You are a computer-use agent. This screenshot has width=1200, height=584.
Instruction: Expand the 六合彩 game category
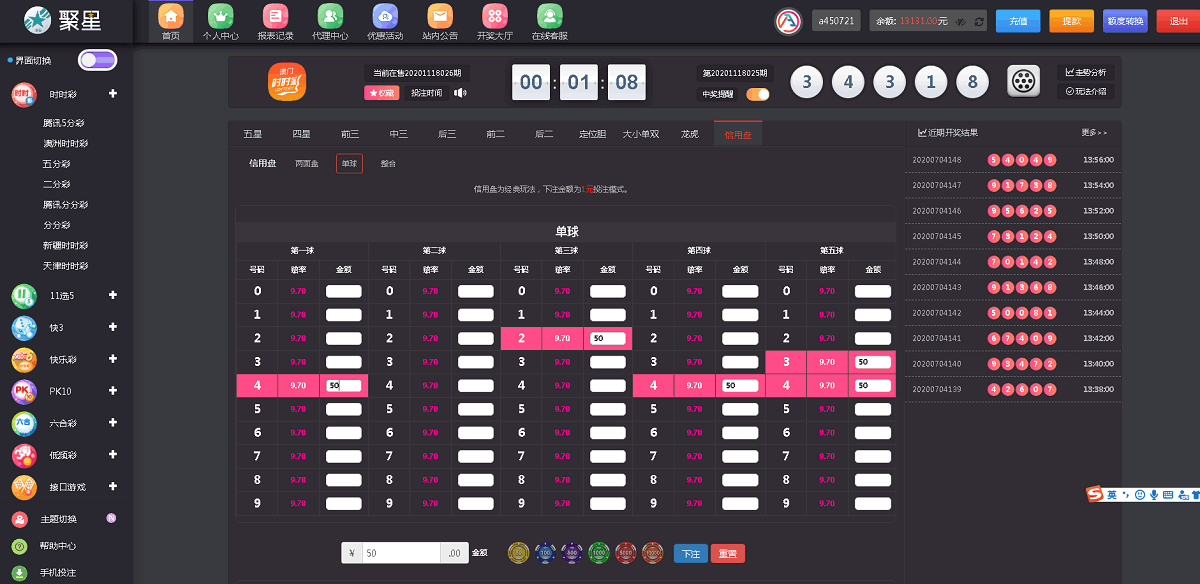point(113,423)
